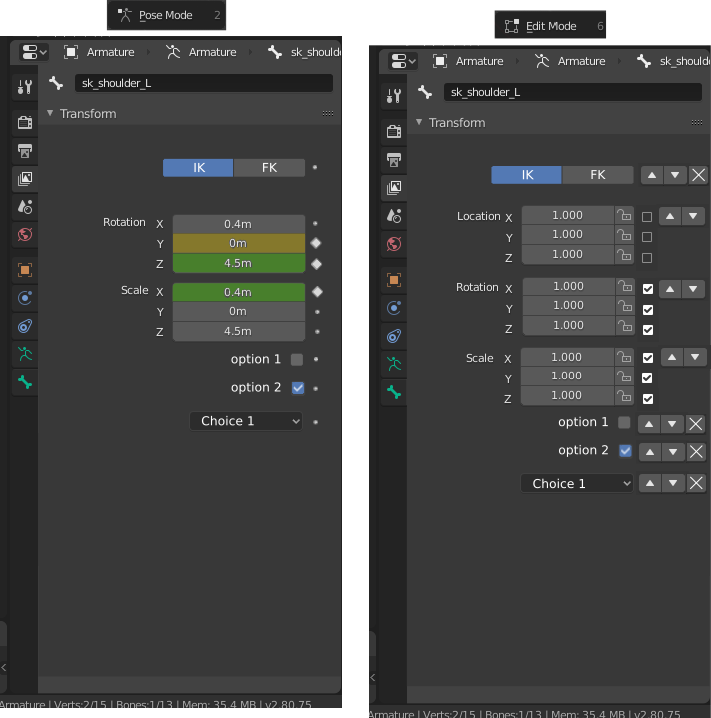Select FK in the right panel

(597, 175)
